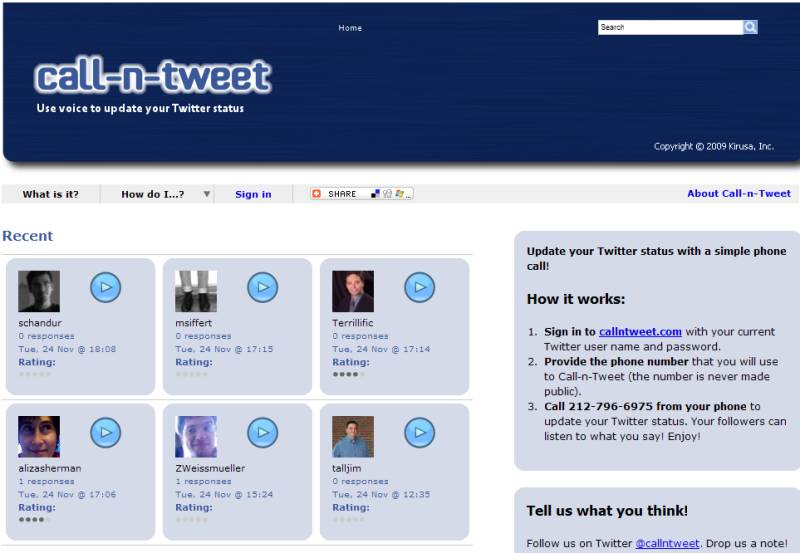View alizasherman's 1 responses
The height and width of the screenshot is (553, 800).
point(46,482)
